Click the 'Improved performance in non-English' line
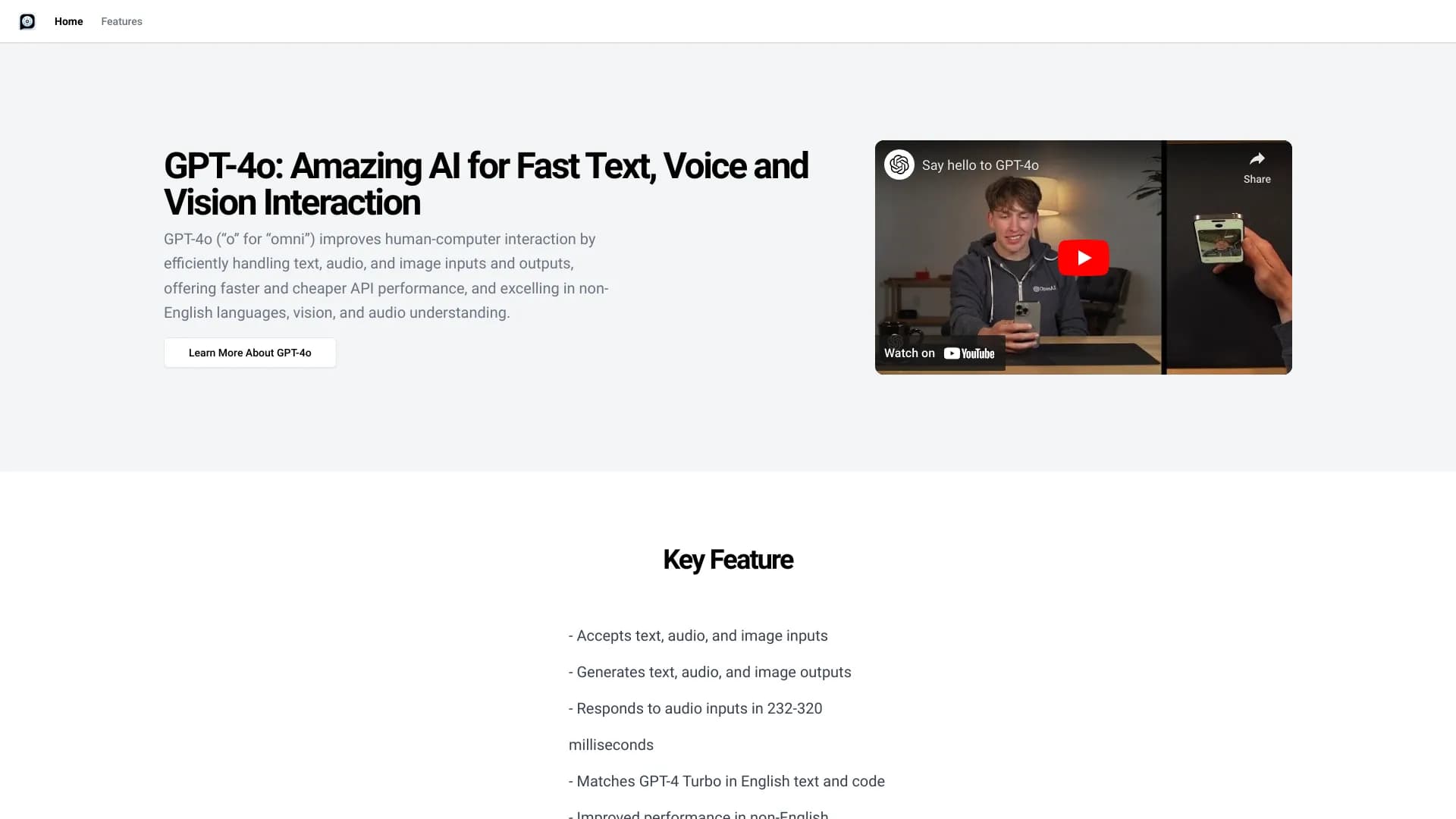The image size is (1456, 819). [x=698, y=814]
